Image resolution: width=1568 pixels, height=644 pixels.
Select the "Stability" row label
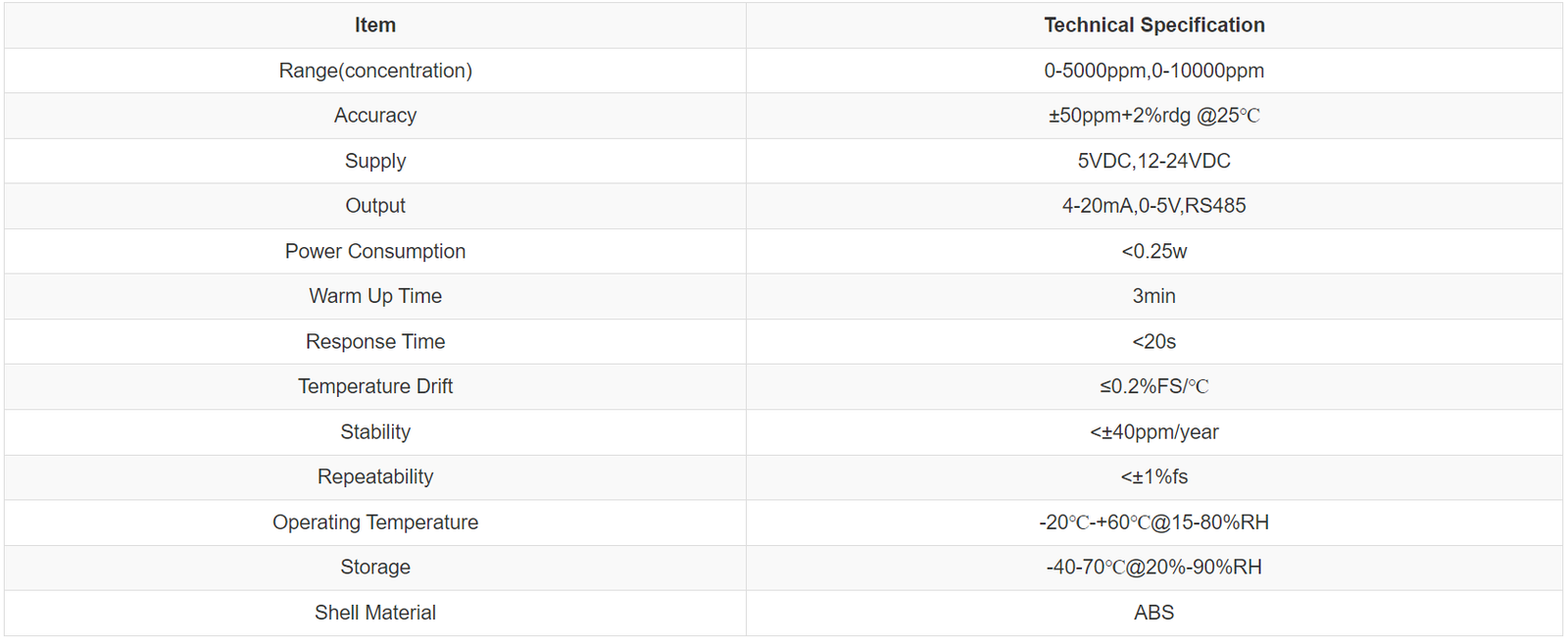[375, 431]
